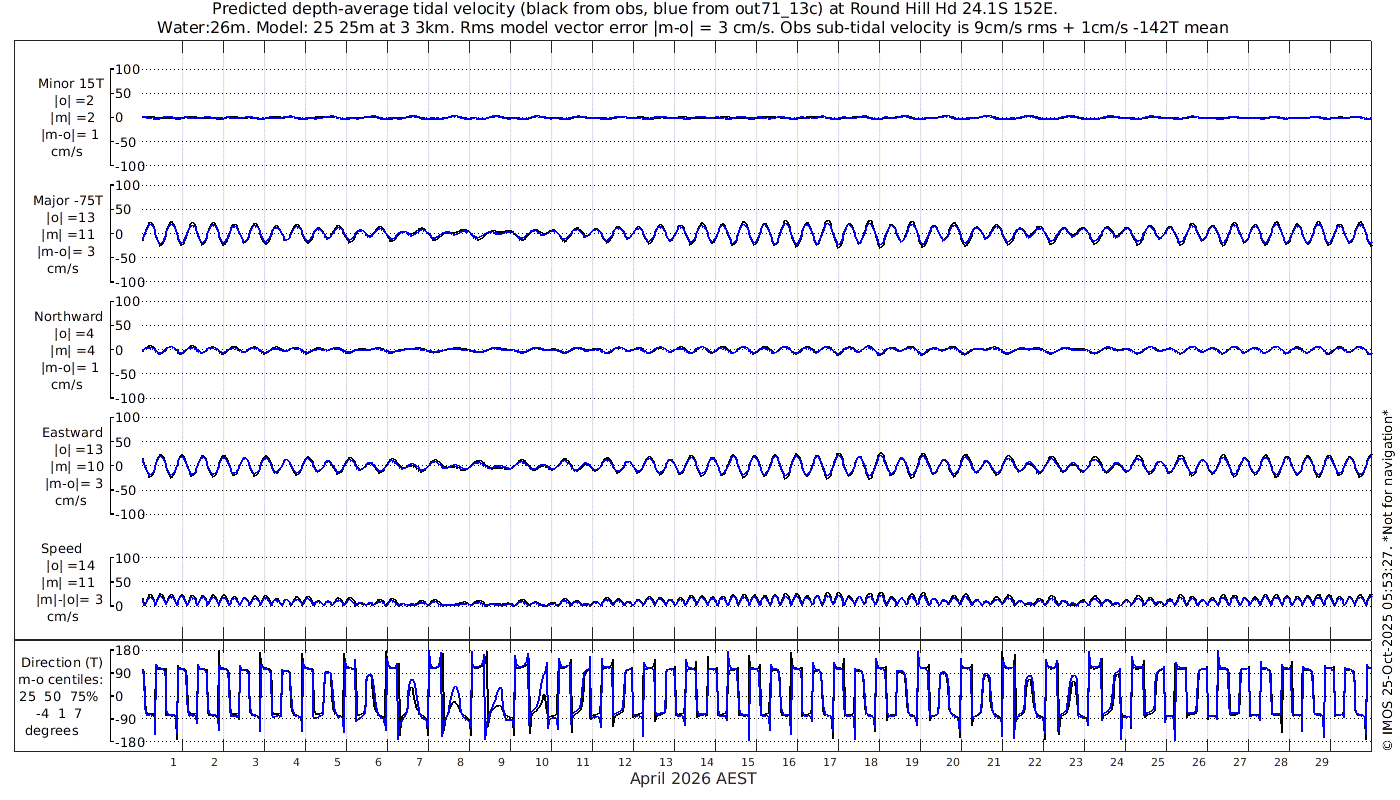This screenshot has width=1400, height=800.
Task: Pick the "Eastward" panel label
Action: [72, 433]
